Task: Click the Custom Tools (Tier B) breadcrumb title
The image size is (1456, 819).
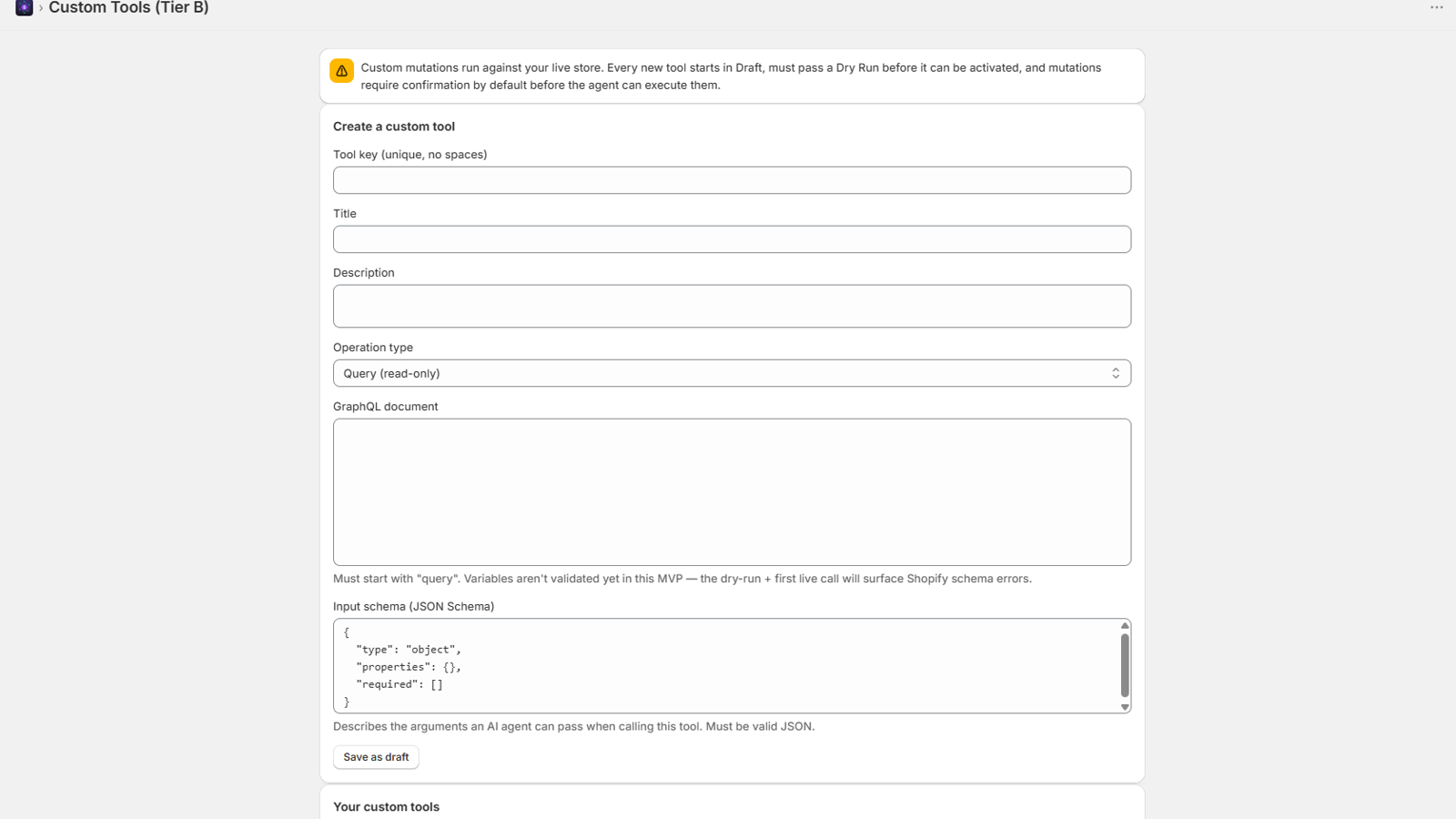Action: point(128,8)
